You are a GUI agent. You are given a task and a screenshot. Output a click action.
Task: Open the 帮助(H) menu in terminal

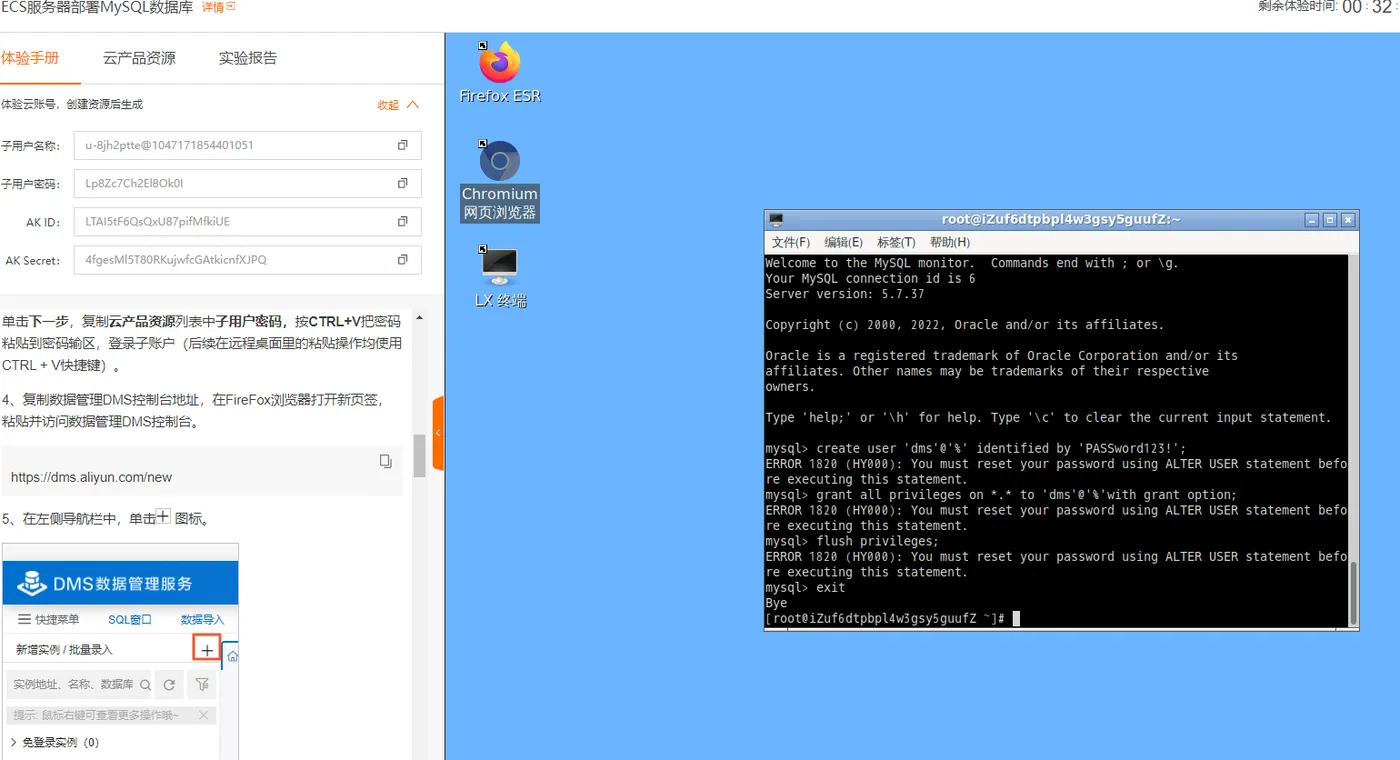[950, 242]
